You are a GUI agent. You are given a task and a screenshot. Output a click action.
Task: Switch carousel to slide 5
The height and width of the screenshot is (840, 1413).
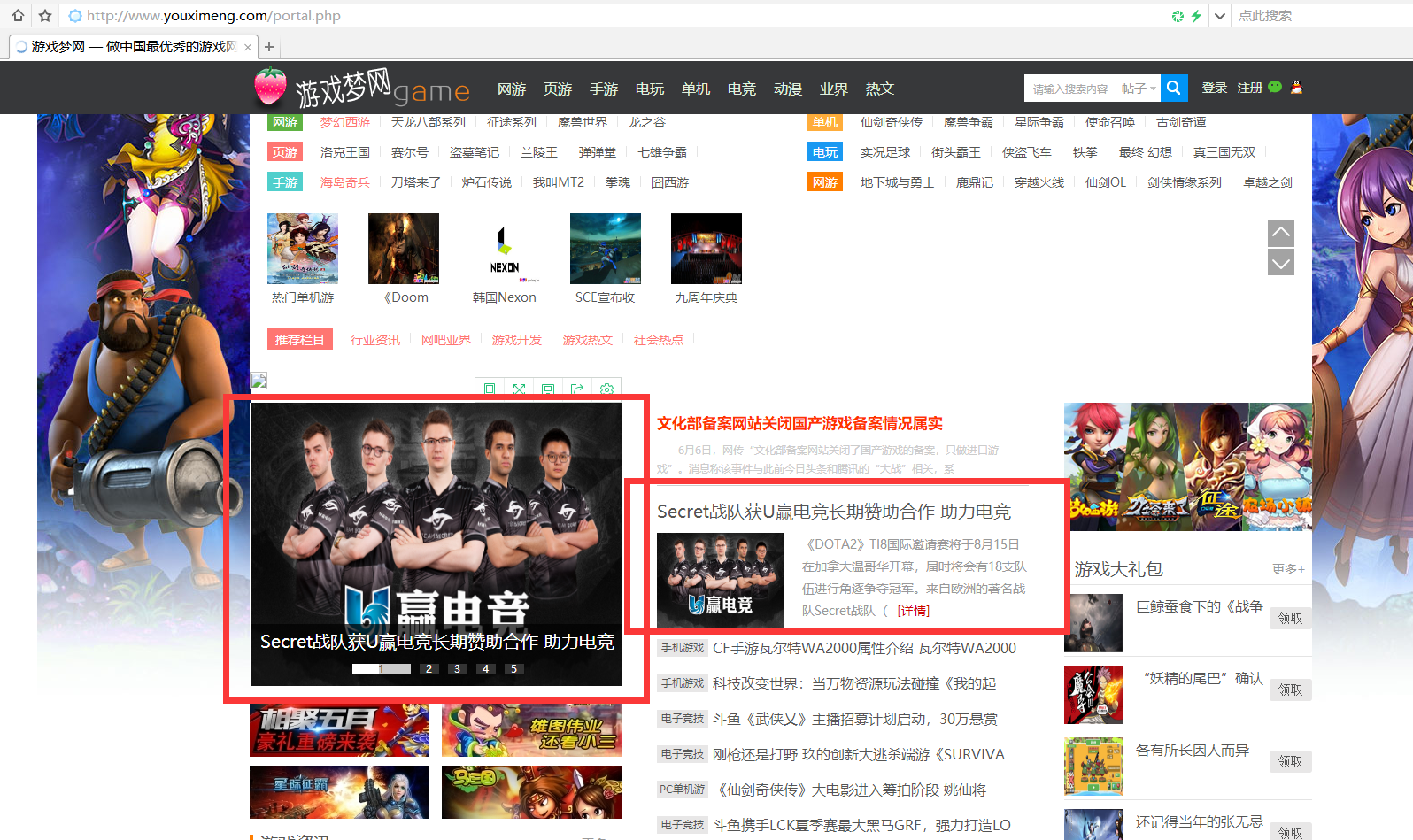pos(513,669)
